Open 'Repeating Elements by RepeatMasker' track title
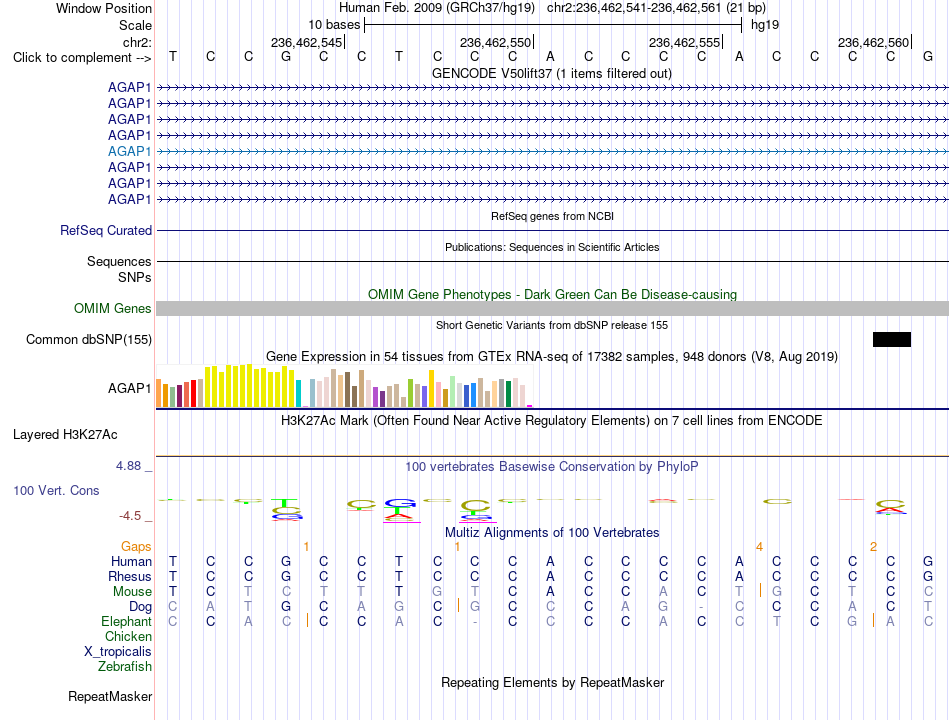The image size is (950, 720). pyautogui.click(x=552, y=682)
